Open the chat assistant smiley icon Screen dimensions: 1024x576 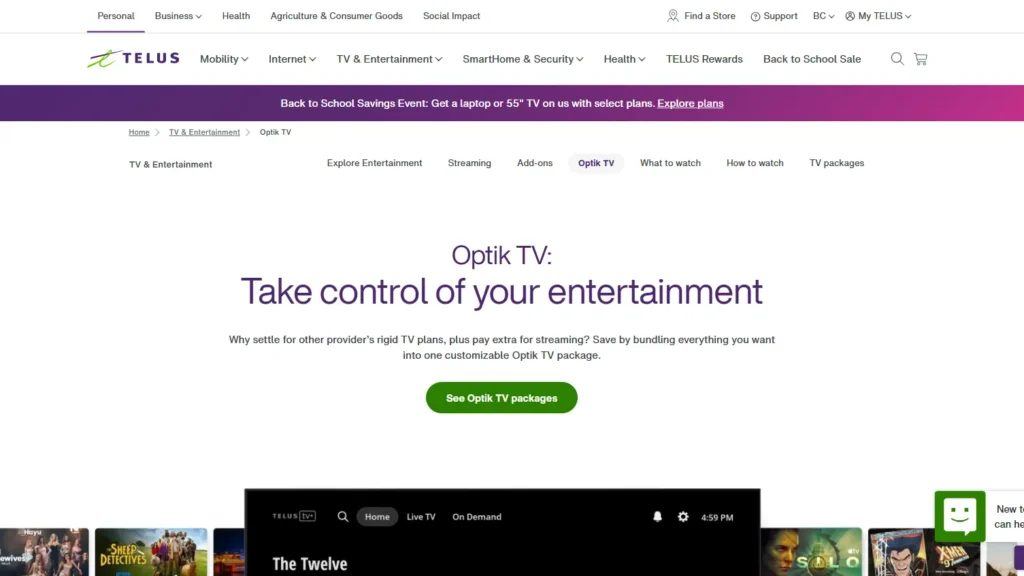(959, 516)
